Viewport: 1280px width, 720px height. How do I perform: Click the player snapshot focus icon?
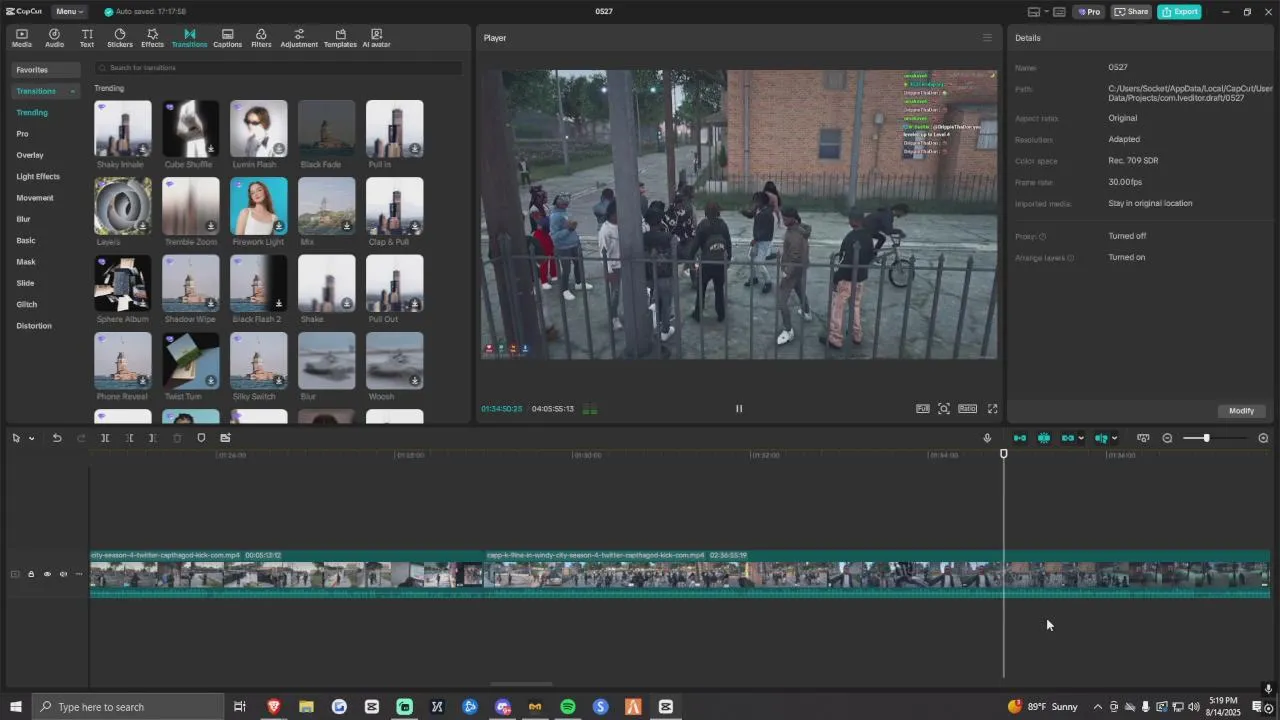click(943, 408)
